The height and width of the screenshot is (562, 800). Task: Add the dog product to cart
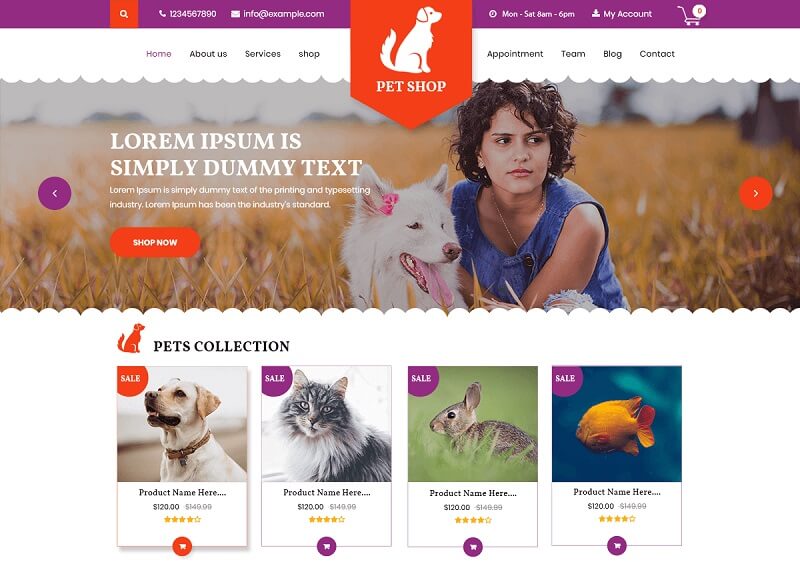click(x=182, y=546)
